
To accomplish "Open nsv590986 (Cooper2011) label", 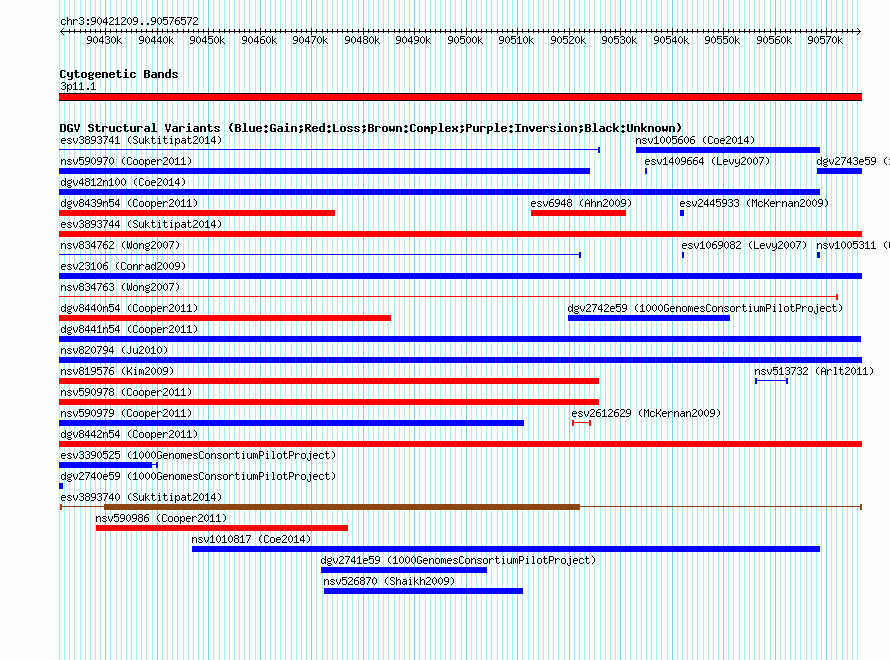I will pos(161,518).
